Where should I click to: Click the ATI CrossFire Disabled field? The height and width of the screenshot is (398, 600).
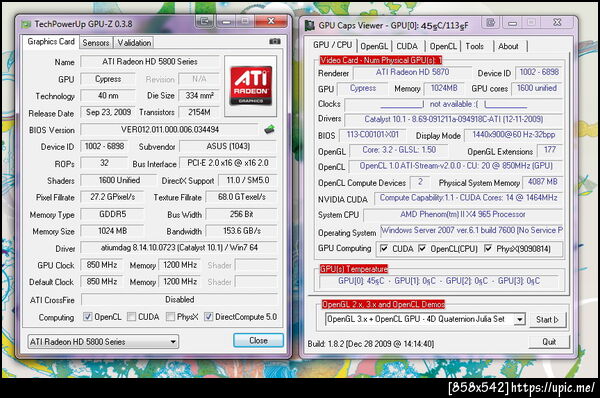(179, 300)
